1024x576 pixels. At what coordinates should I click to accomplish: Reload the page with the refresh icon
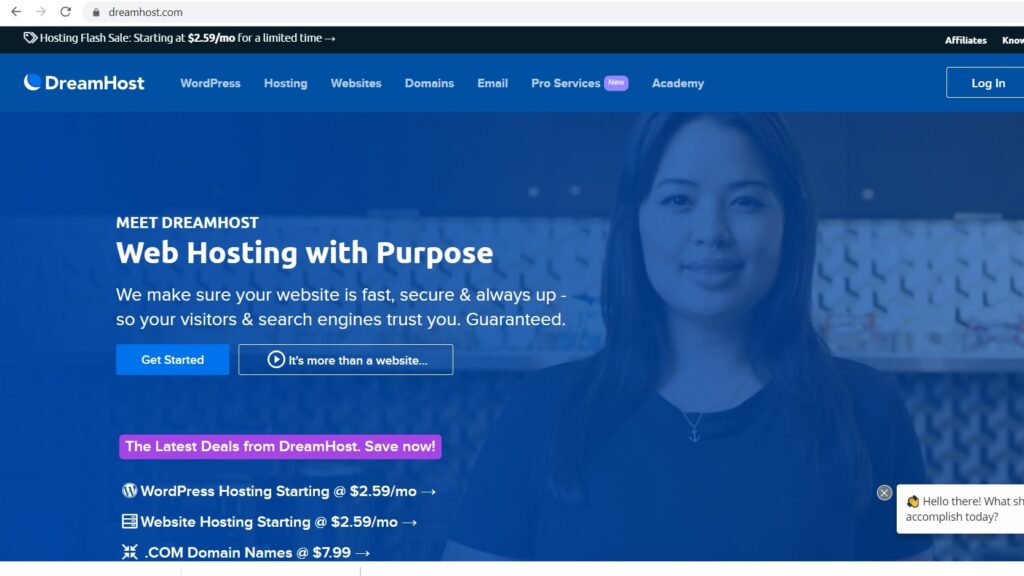pyautogui.click(x=65, y=12)
